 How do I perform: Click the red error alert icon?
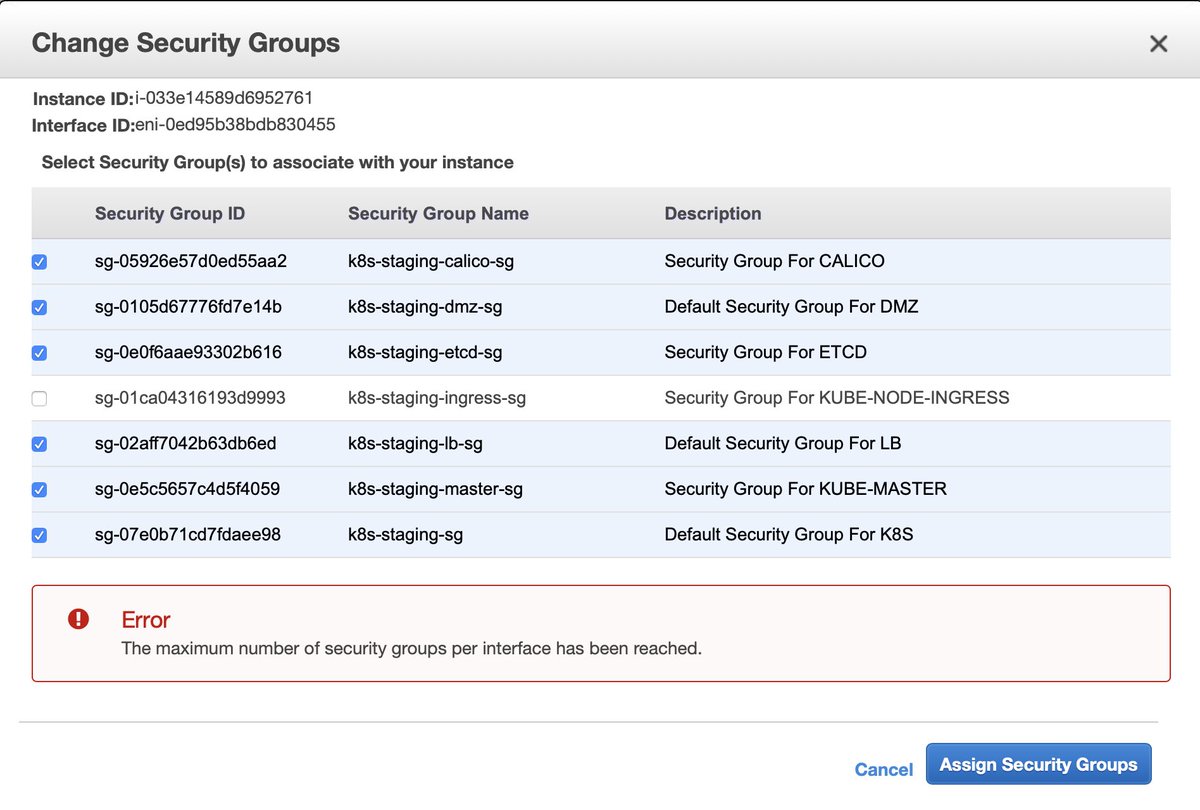tap(79, 621)
